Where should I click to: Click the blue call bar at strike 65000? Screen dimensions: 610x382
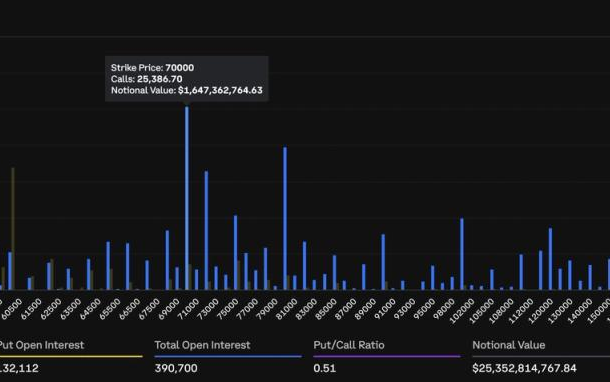(108, 266)
